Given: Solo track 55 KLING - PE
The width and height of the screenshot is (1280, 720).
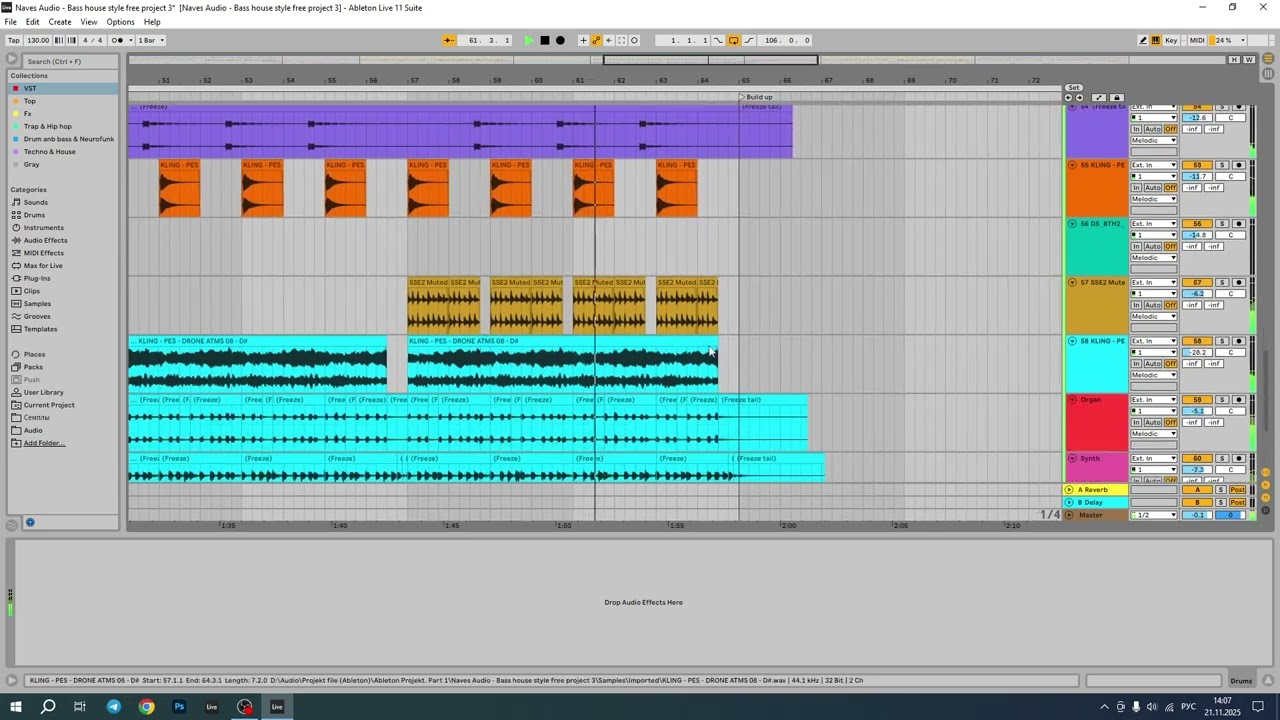Looking at the screenshot, I should (x=1222, y=165).
